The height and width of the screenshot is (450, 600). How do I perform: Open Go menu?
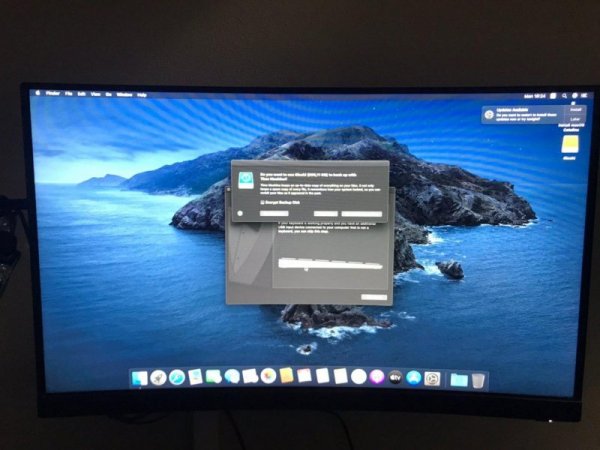(109, 94)
